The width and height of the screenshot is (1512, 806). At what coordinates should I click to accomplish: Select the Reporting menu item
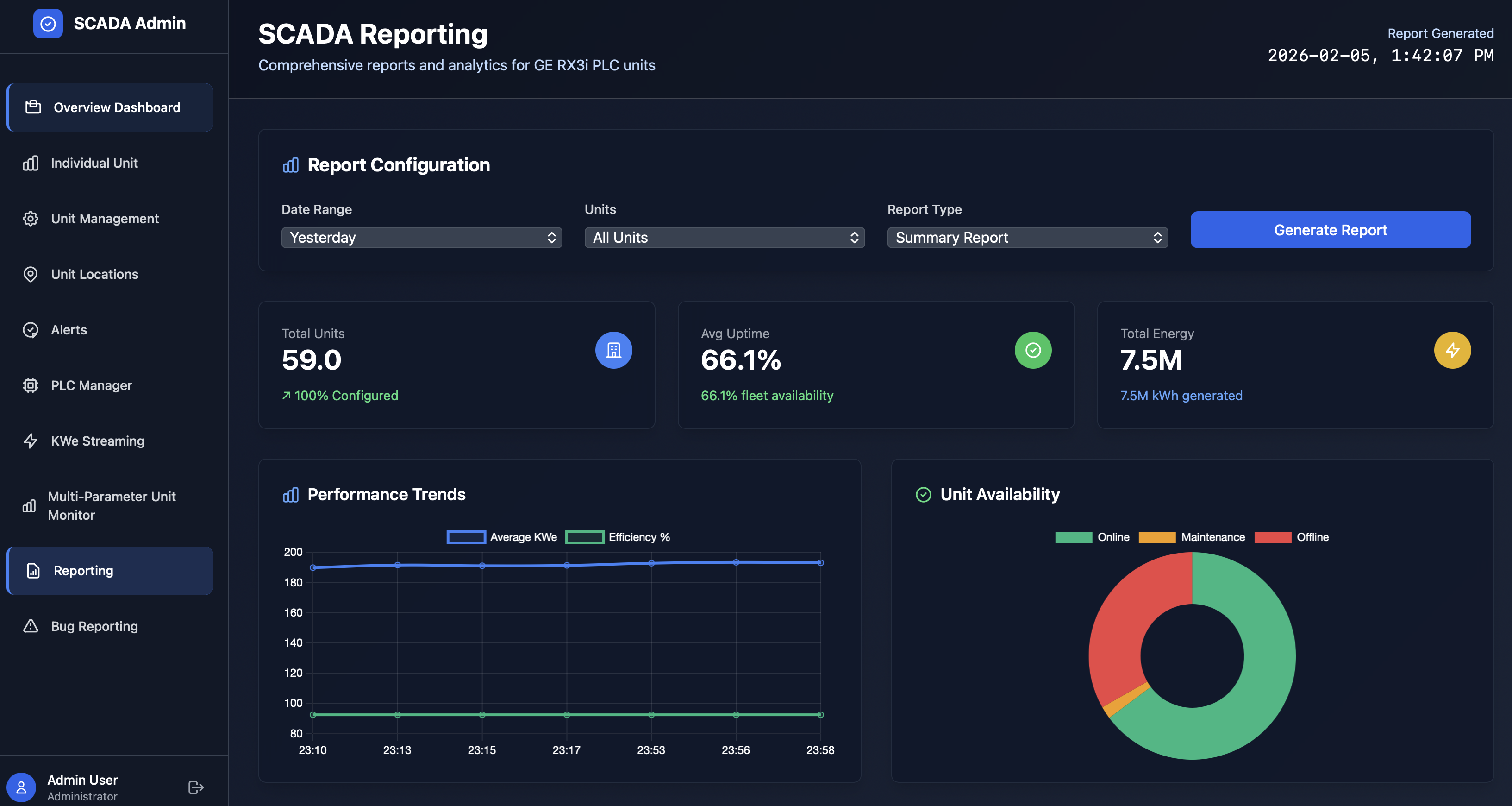point(110,570)
